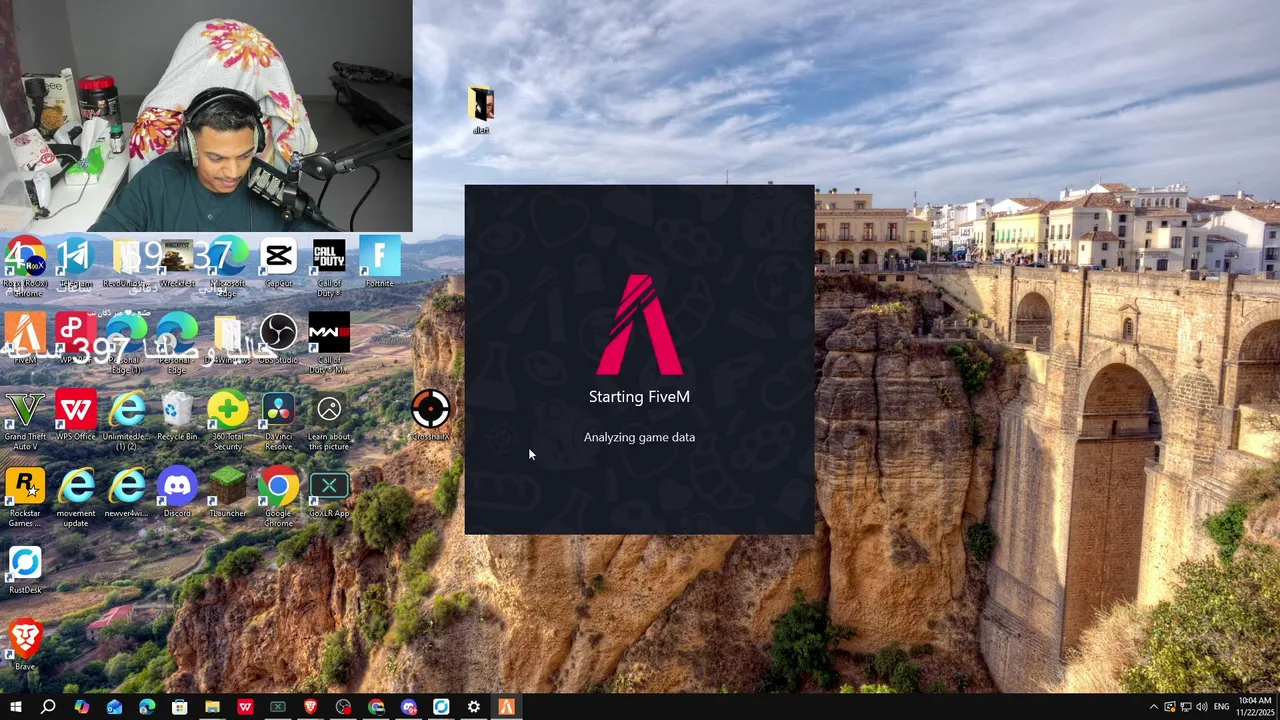Switch to GoXLR App in the taskbar
This screenshot has height=720, width=1280.
278,707
